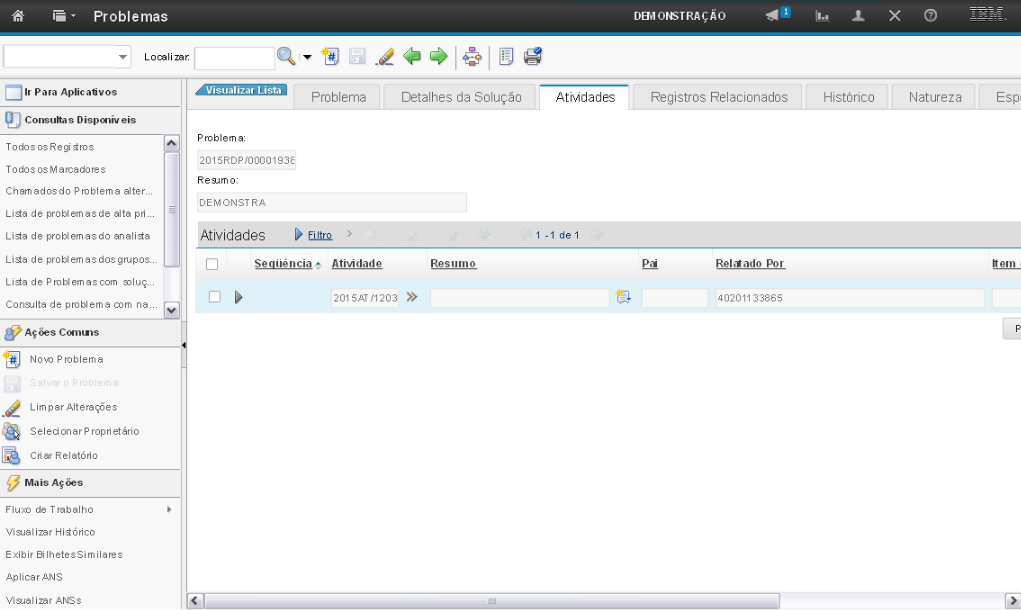Click the Filtro link in Atividades table
Viewport: 1021px width, 610px height.
point(319,235)
